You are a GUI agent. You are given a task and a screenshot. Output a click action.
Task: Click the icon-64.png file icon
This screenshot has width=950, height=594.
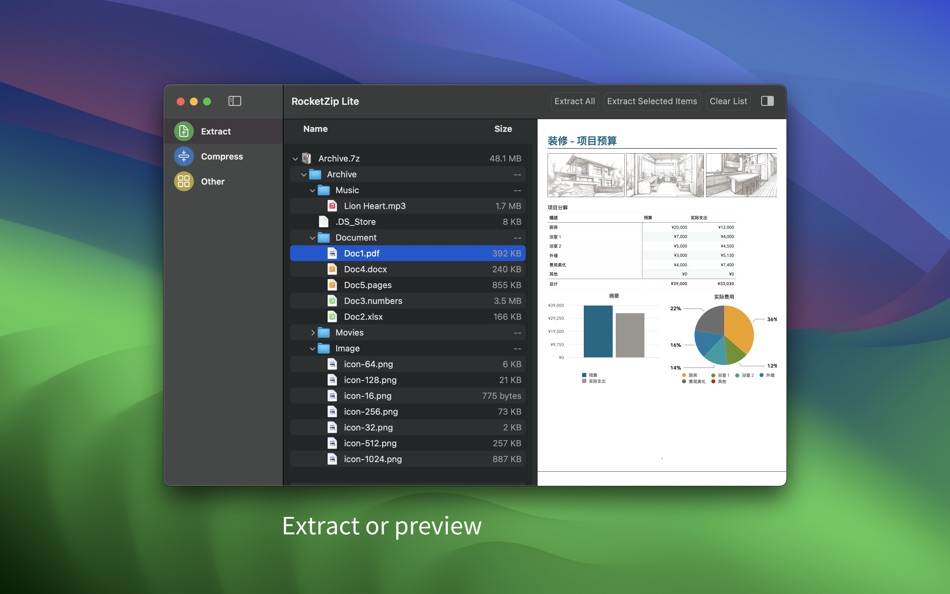pos(332,364)
